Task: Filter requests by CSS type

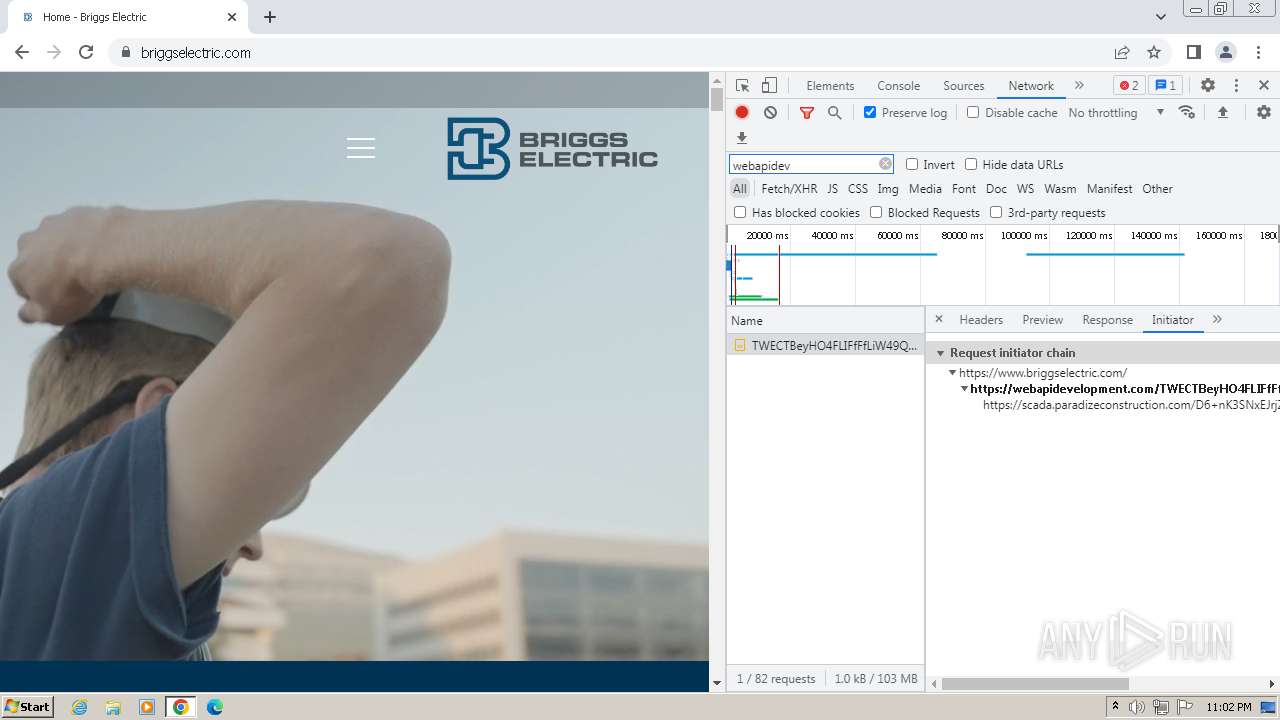Action: click(x=858, y=188)
